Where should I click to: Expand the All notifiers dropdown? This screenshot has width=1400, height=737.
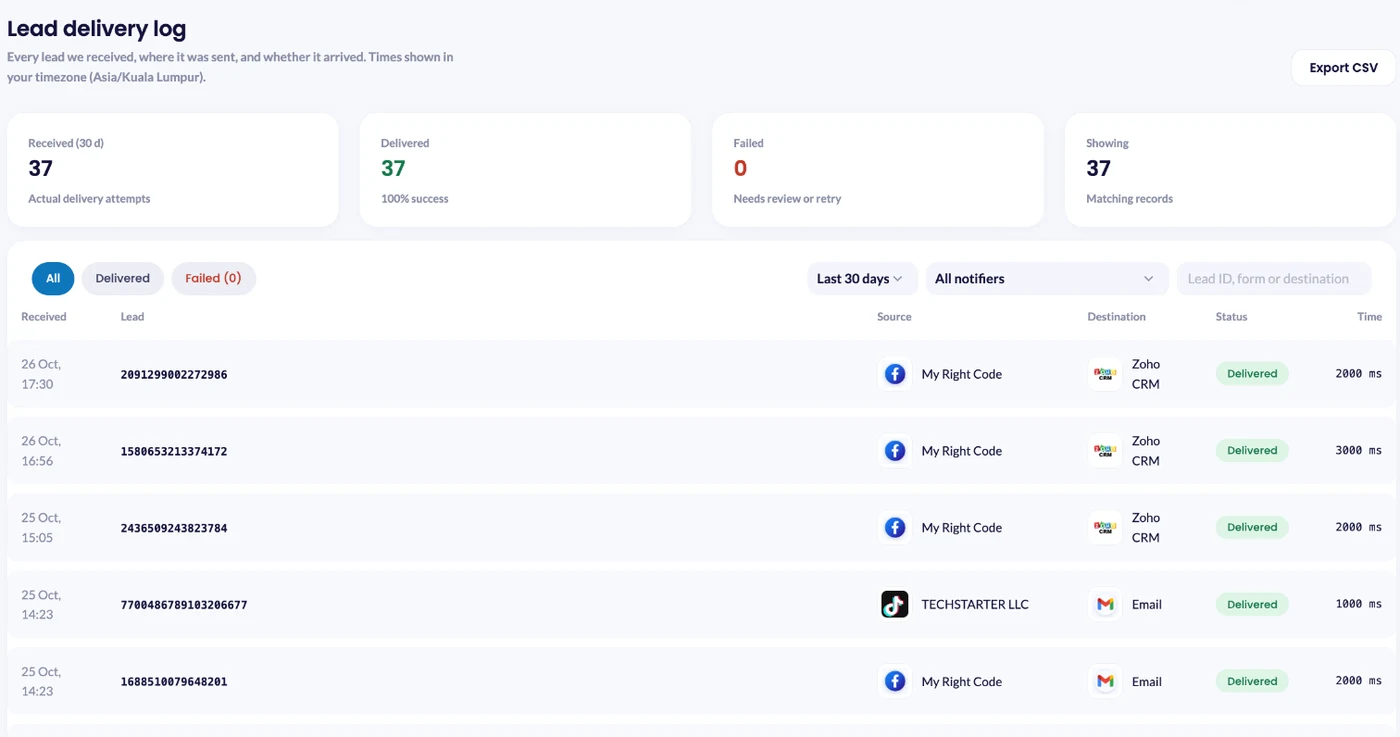click(1047, 279)
